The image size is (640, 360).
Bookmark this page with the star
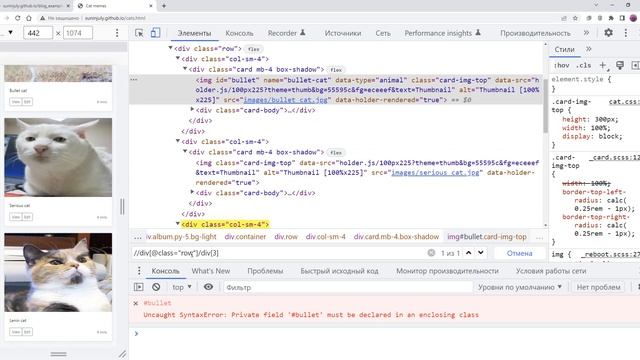click(576, 18)
